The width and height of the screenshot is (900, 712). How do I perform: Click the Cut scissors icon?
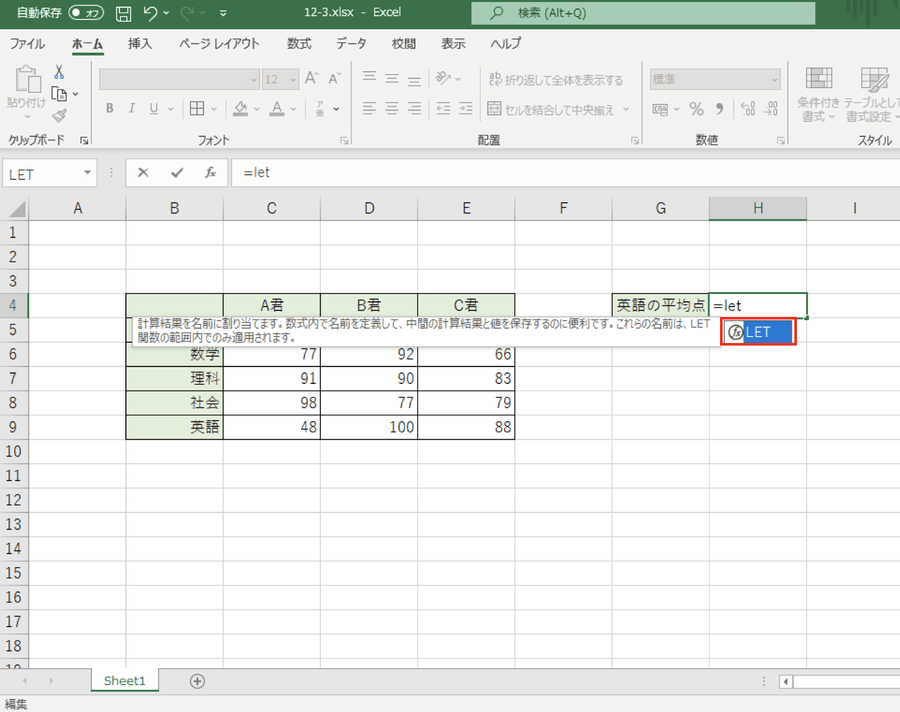pyautogui.click(x=59, y=72)
